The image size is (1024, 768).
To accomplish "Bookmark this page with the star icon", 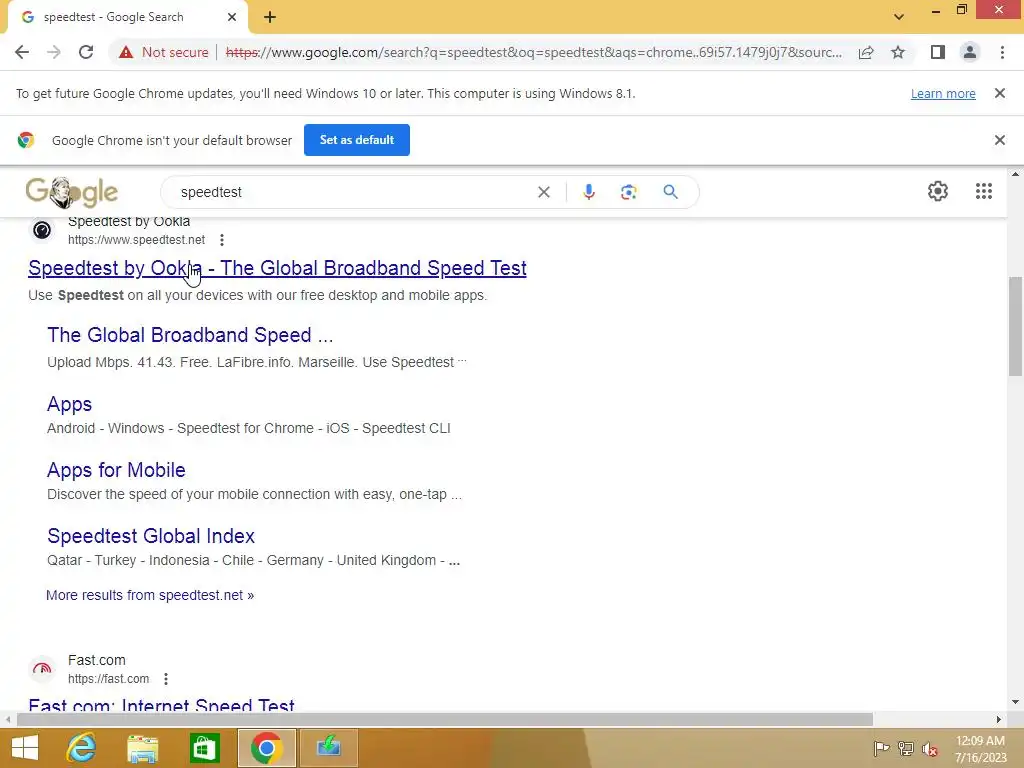I will pos(898,52).
